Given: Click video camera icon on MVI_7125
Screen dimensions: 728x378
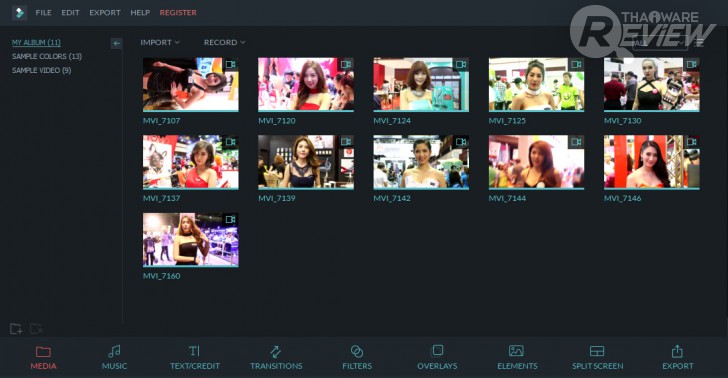Looking at the screenshot, I should click(x=576, y=64).
